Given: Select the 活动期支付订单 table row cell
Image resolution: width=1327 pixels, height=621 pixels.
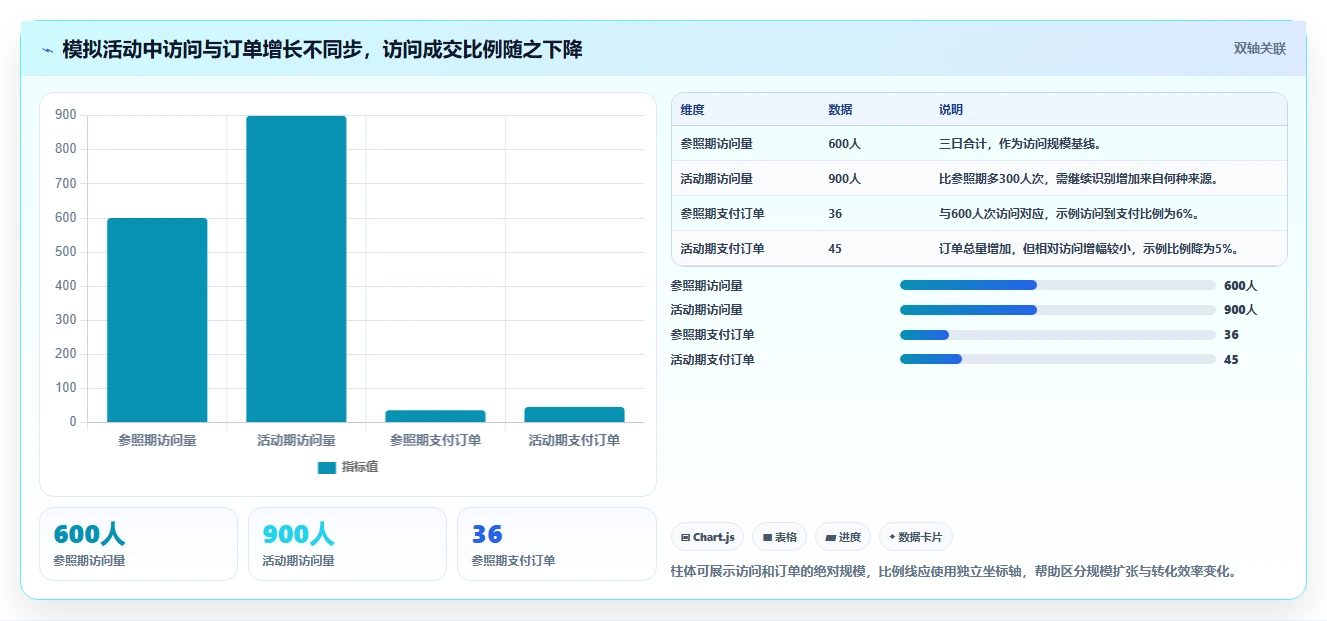Looking at the screenshot, I should tap(722, 249).
